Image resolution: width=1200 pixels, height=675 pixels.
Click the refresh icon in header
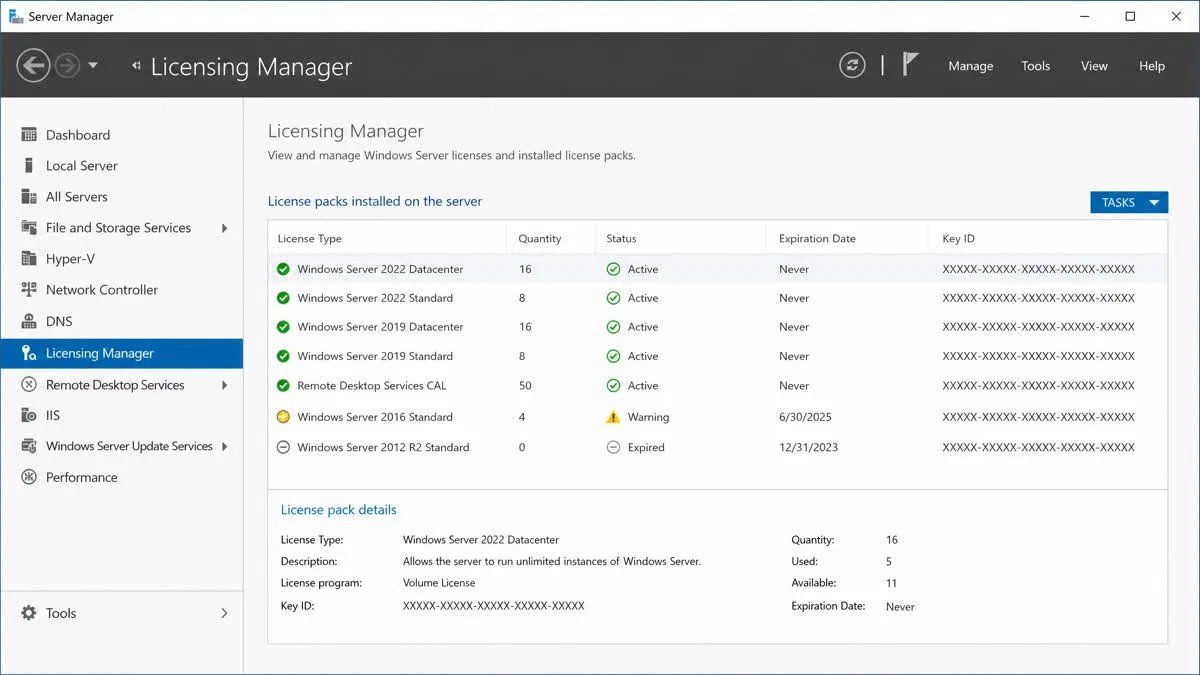[852, 66]
